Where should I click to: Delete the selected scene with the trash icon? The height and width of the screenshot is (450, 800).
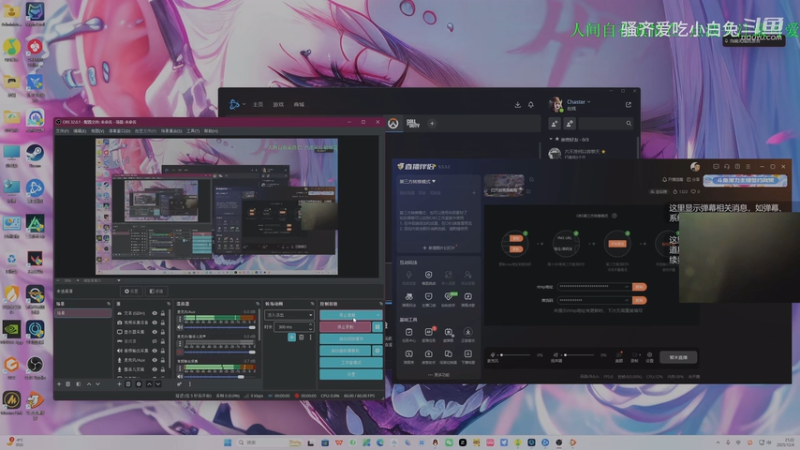coord(68,384)
